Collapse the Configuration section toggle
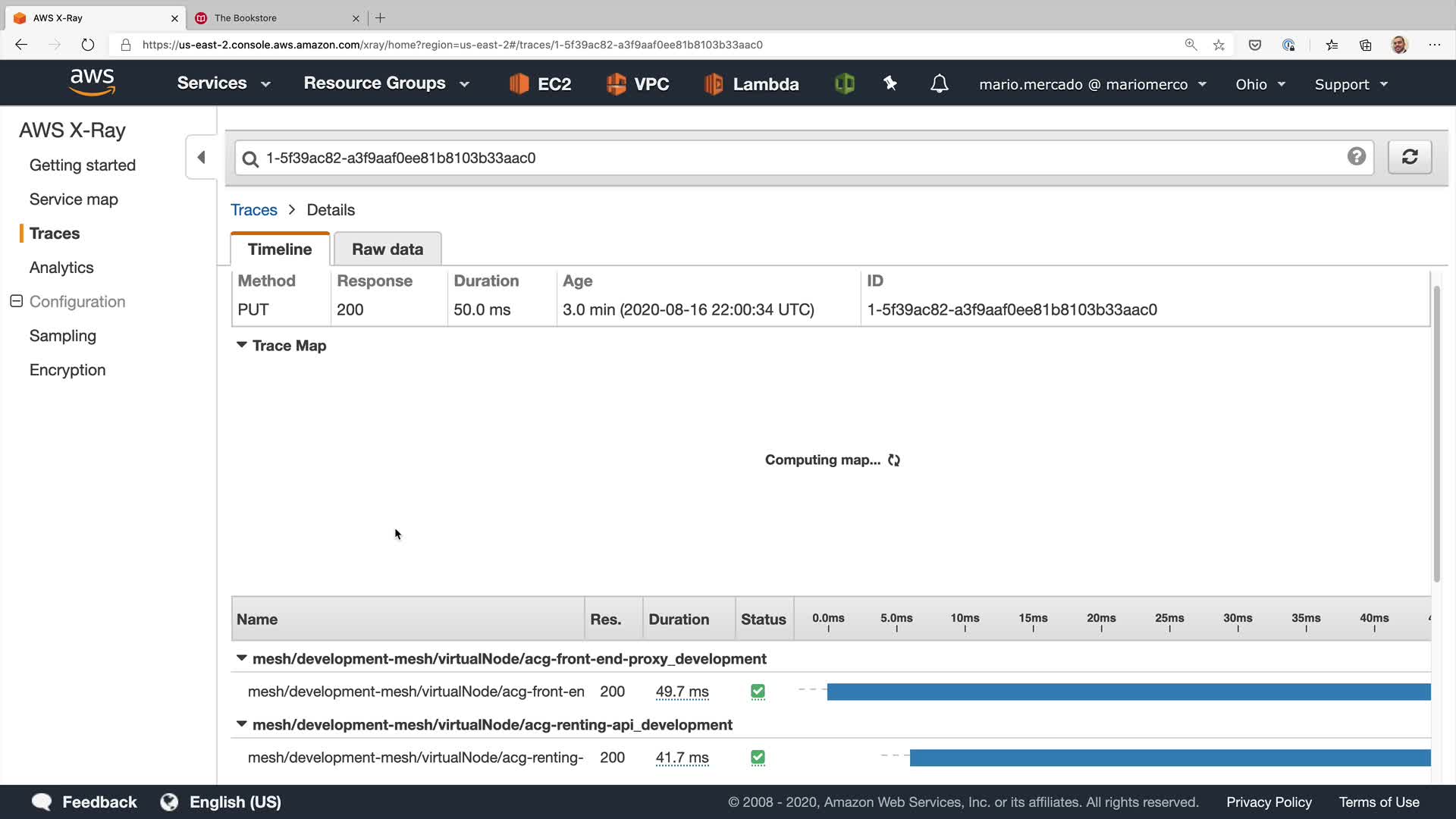Screen dimensions: 1456x819 pos(16,301)
